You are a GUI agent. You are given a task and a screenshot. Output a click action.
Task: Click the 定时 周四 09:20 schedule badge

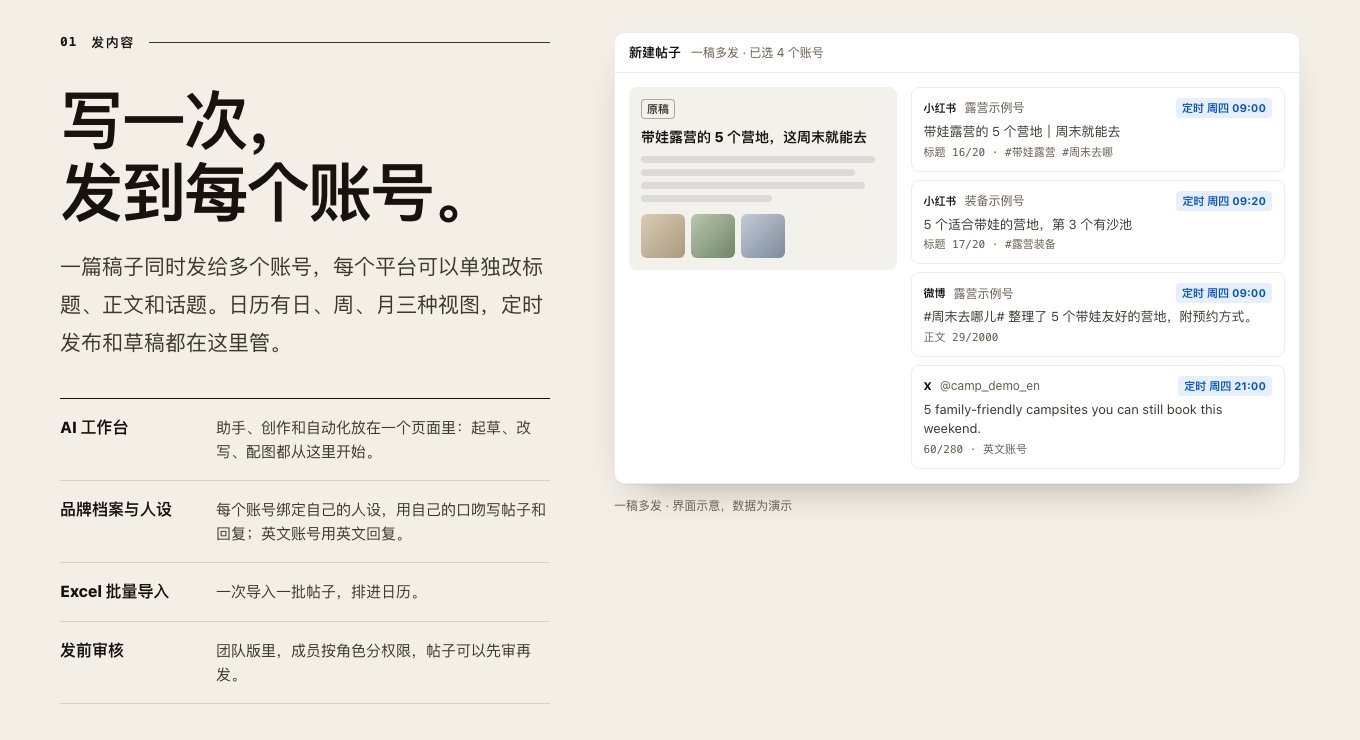point(1224,201)
